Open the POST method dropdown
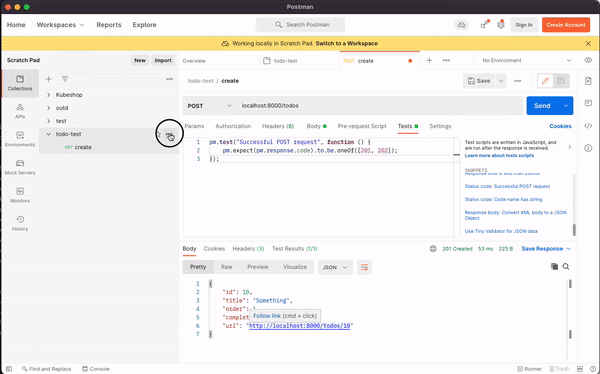The height and width of the screenshot is (374, 600). [209, 106]
